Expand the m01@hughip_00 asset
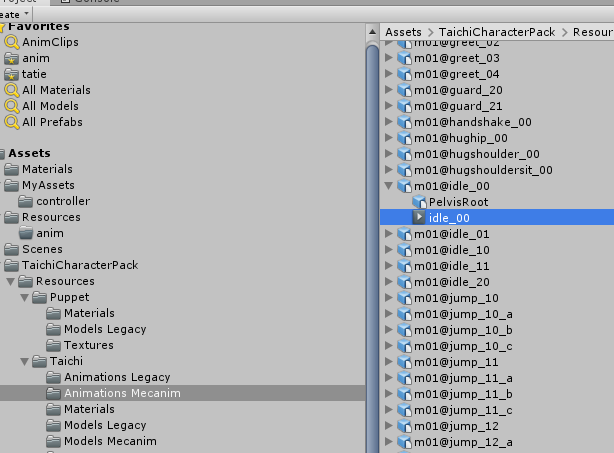 [x=389, y=138]
